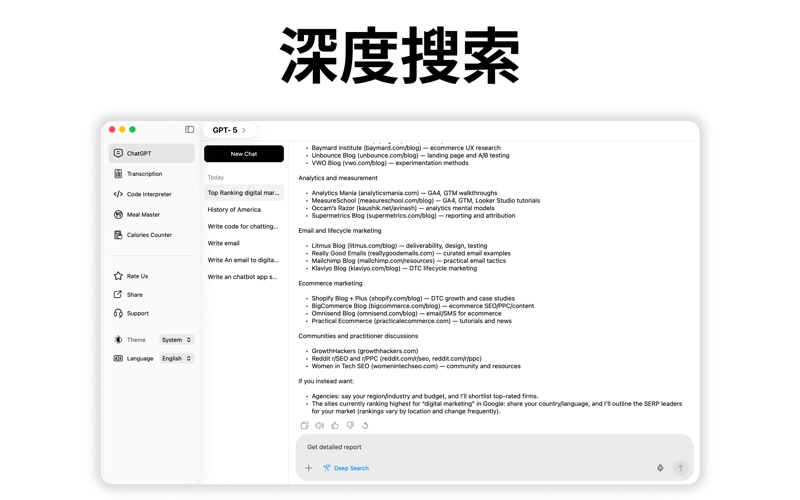Screen dimensions: 800x500
Task: Click the VWO Blog line
Action: (390, 163)
